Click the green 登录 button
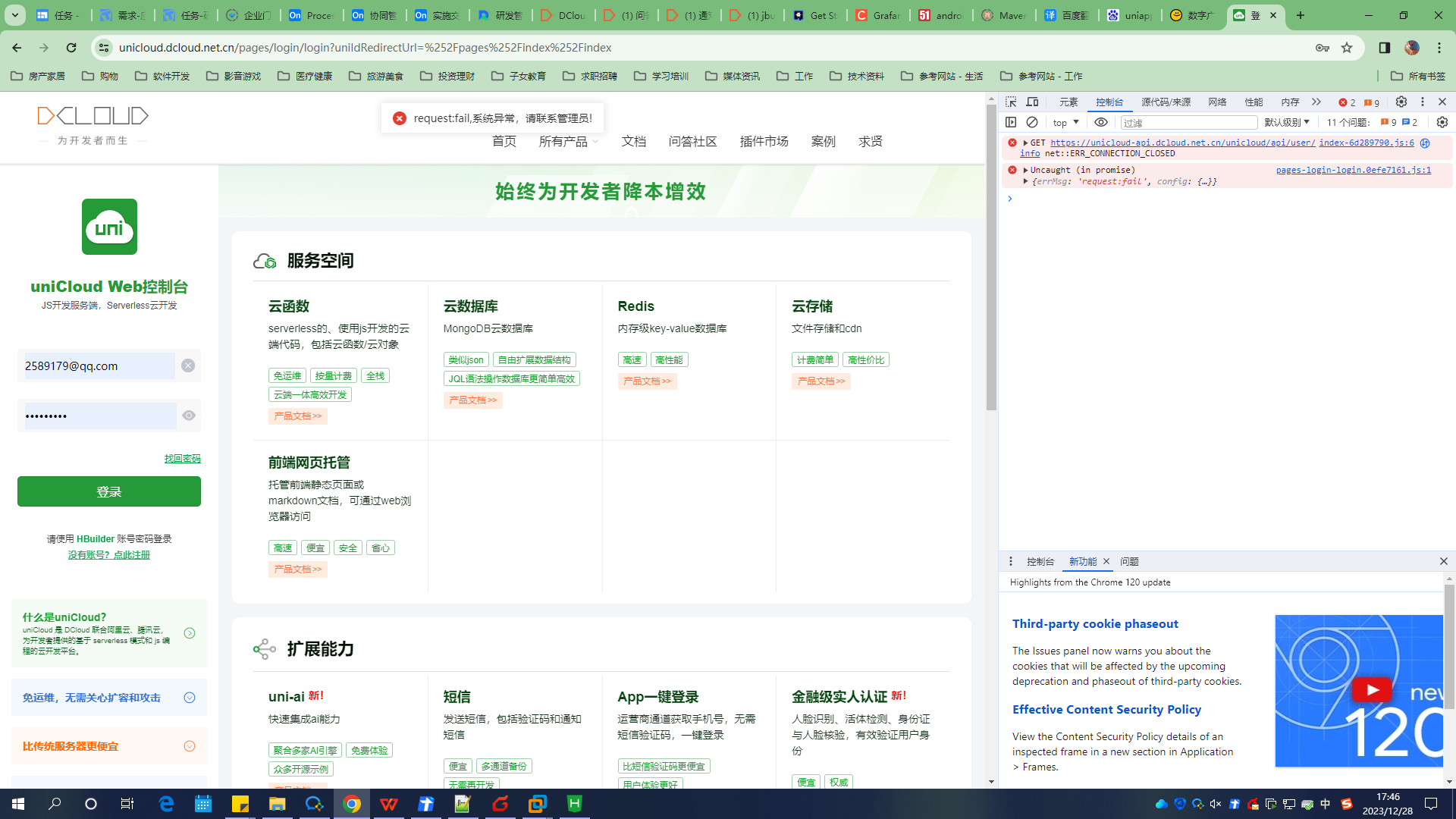 [109, 491]
